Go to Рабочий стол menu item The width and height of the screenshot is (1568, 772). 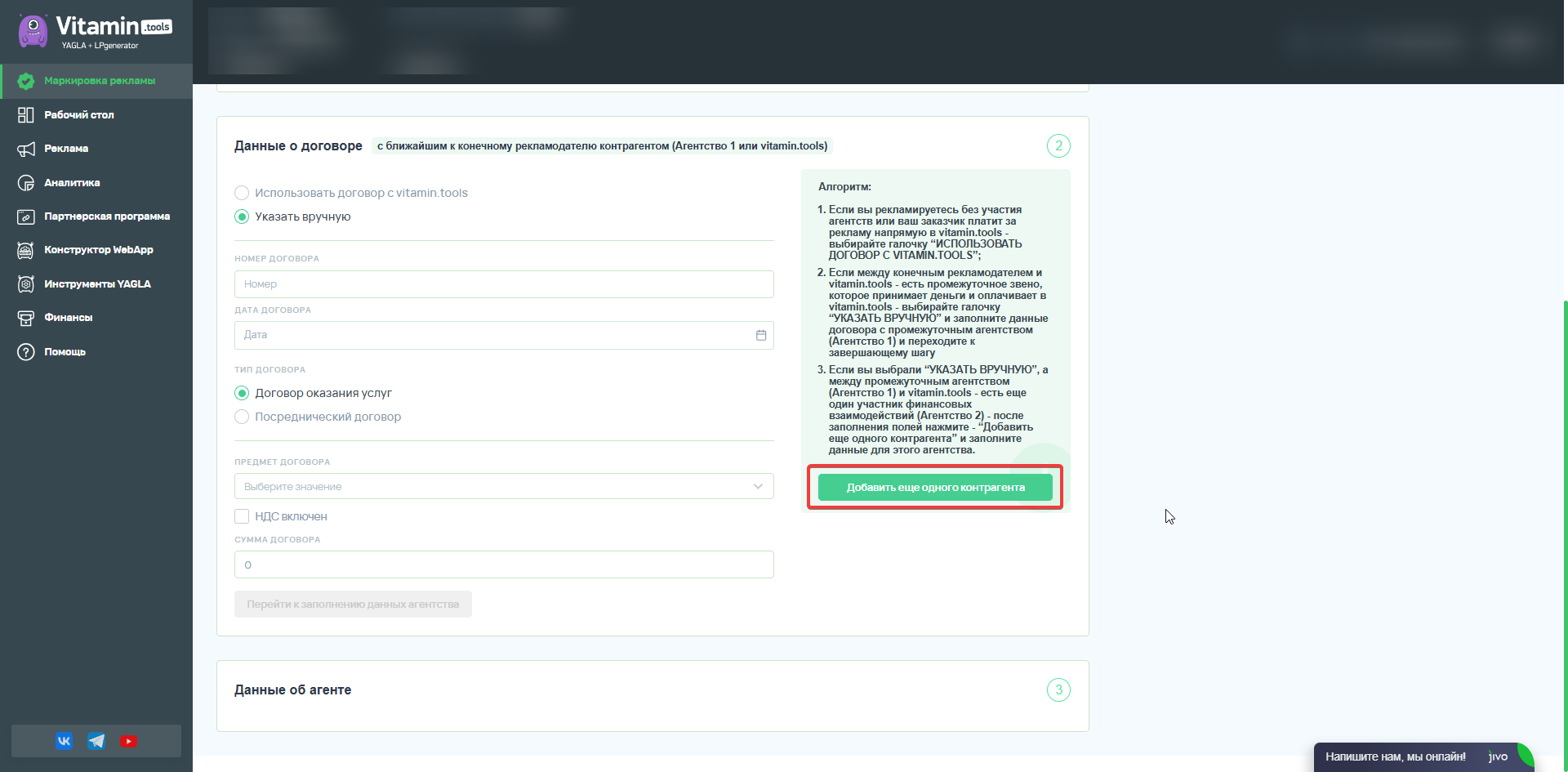point(96,115)
